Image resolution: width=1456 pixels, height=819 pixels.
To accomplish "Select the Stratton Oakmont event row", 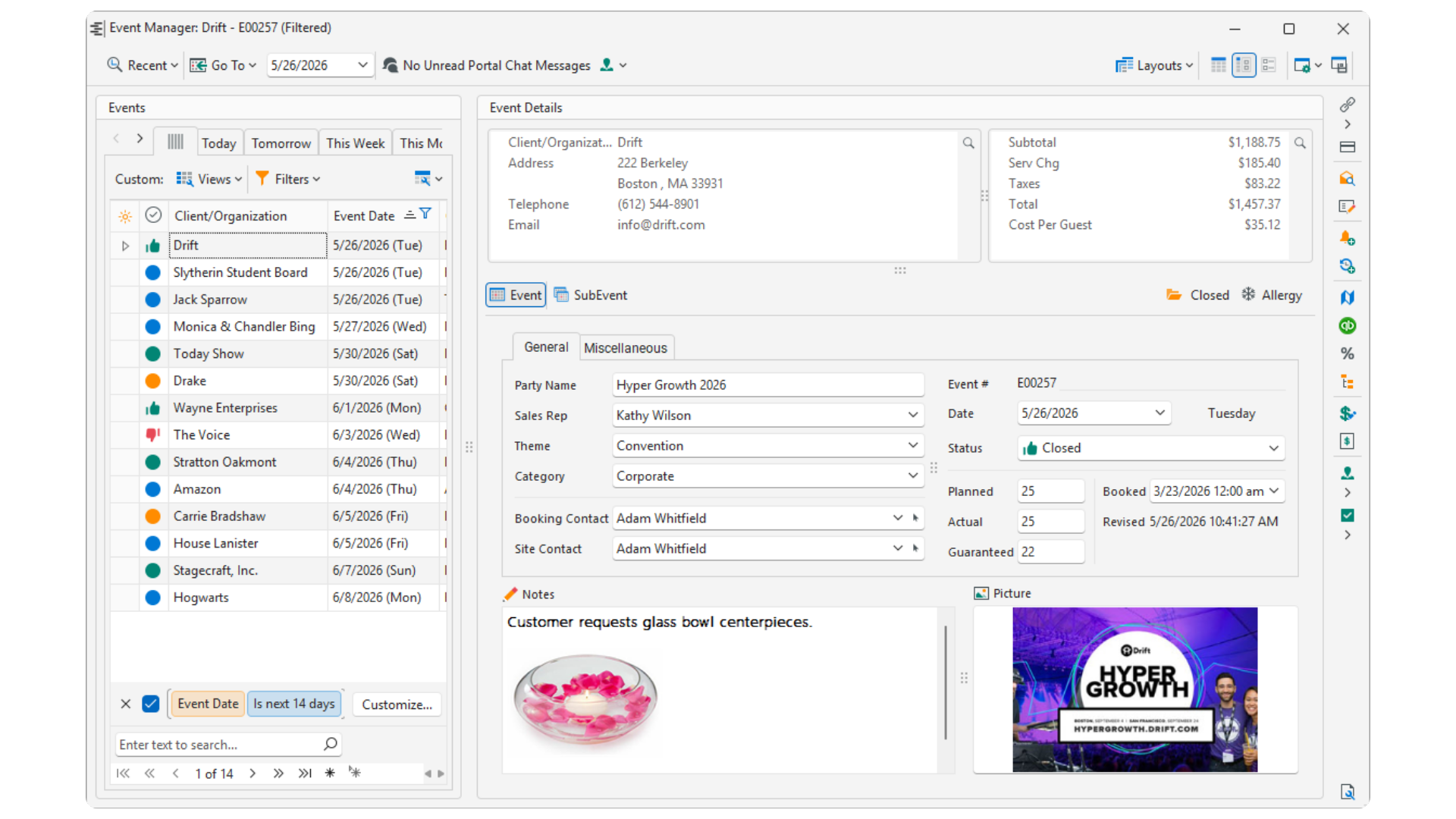I will tap(278, 462).
